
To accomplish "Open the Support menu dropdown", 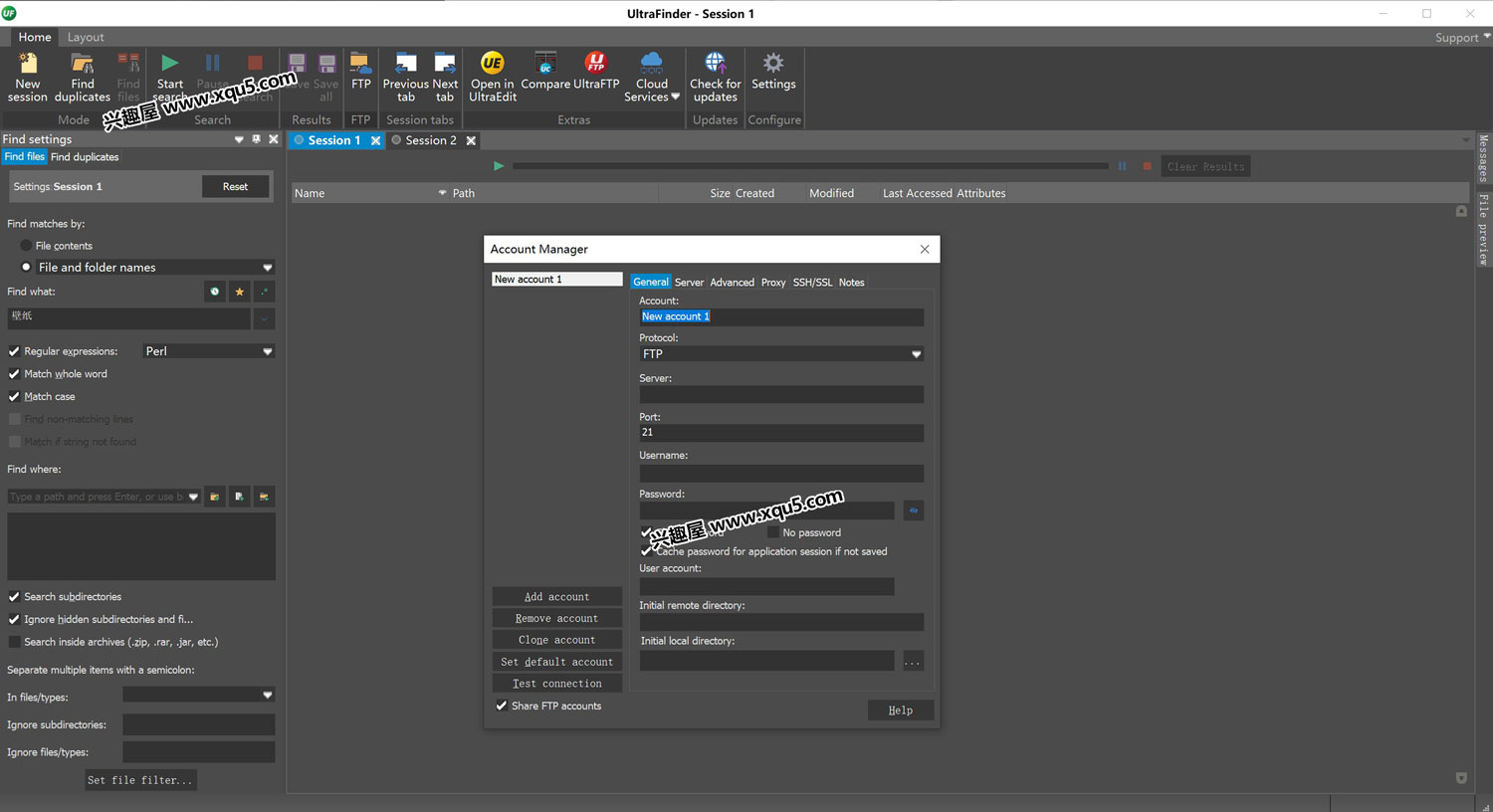I will tap(1462, 37).
